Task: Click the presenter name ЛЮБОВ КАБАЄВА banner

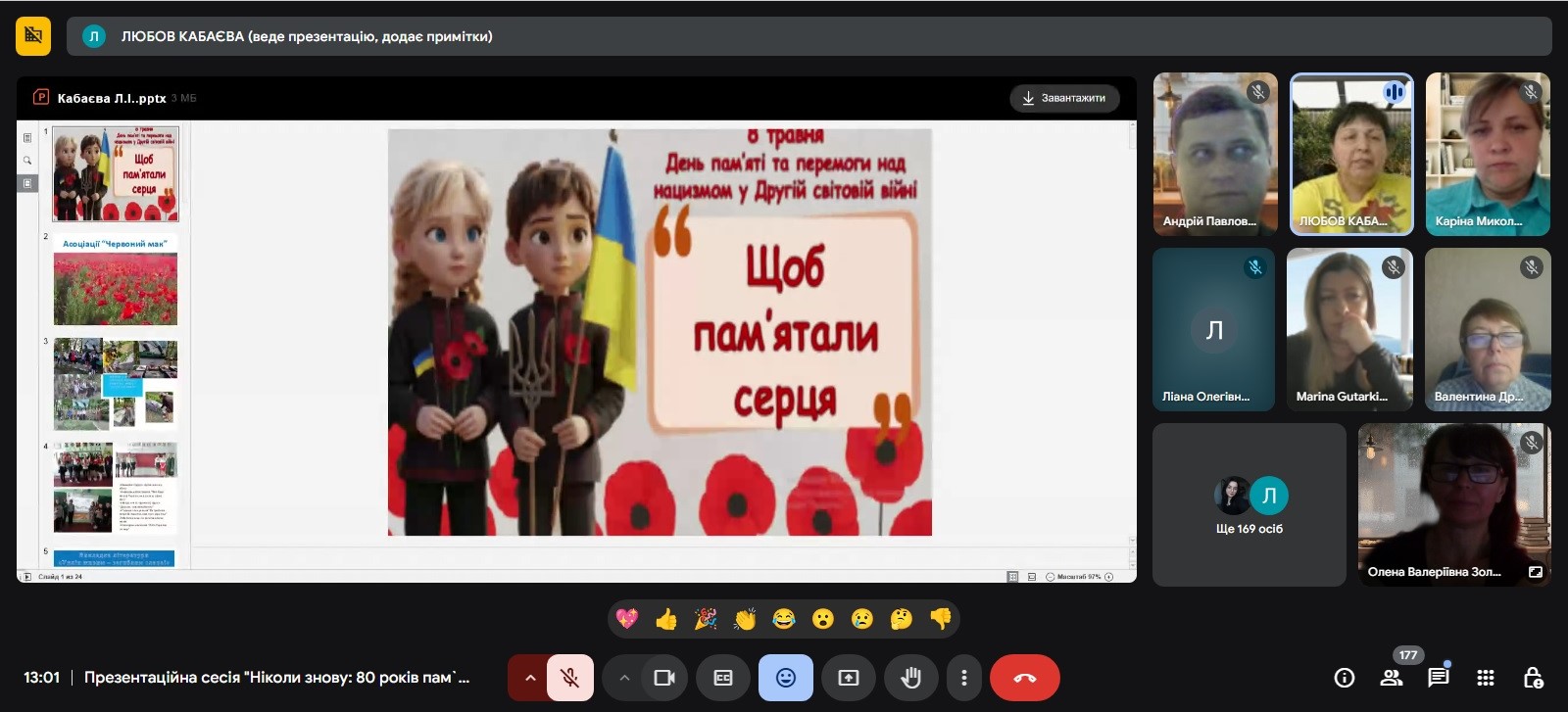Action: (809, 36)
